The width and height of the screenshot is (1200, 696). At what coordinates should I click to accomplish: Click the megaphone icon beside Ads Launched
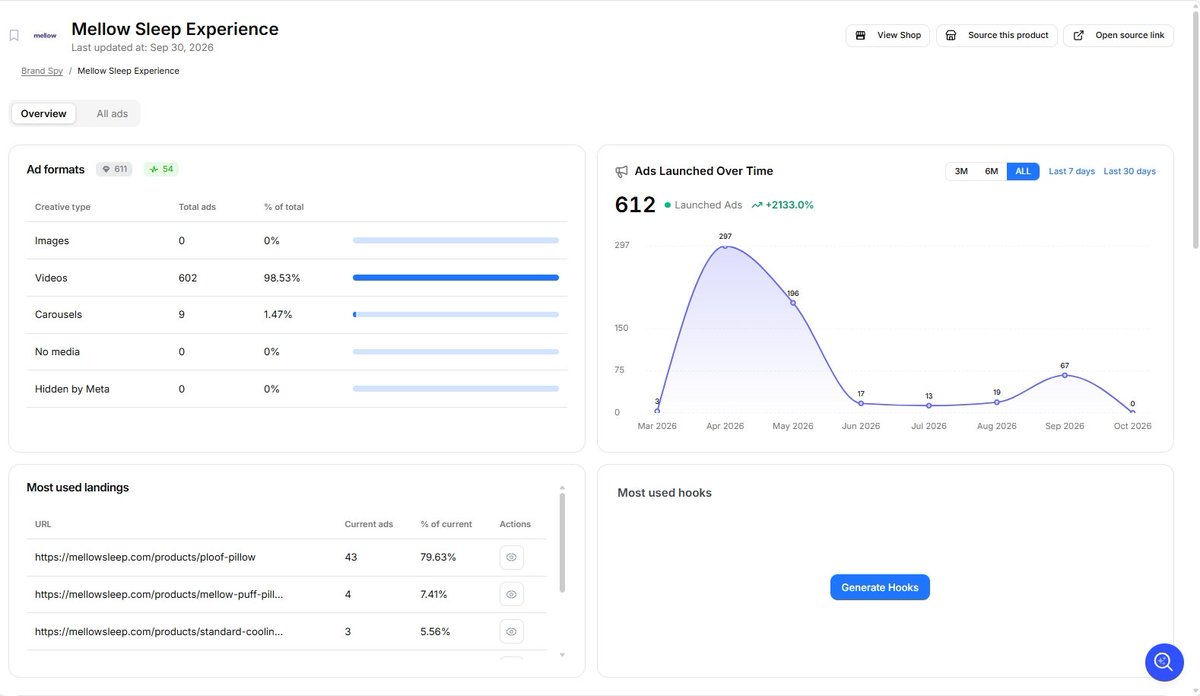(x=622, y=171)
